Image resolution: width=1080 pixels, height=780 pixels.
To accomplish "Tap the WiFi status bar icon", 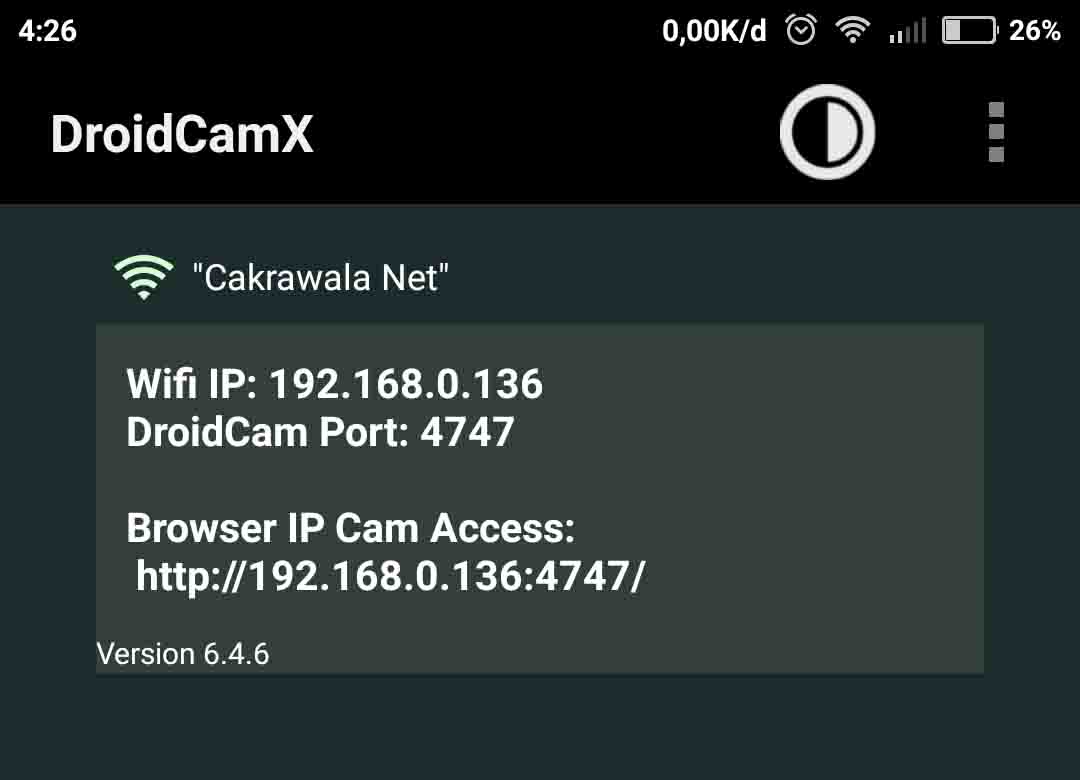I will pyautogui.click(x=853, y=30).
